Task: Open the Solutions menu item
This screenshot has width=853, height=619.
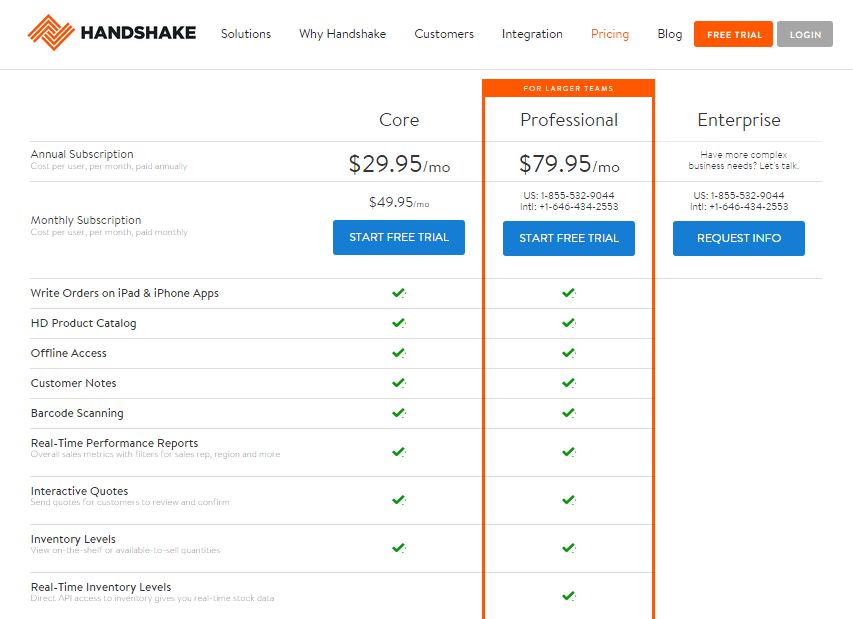Action: pyautogui.click(x=246, y=34)
